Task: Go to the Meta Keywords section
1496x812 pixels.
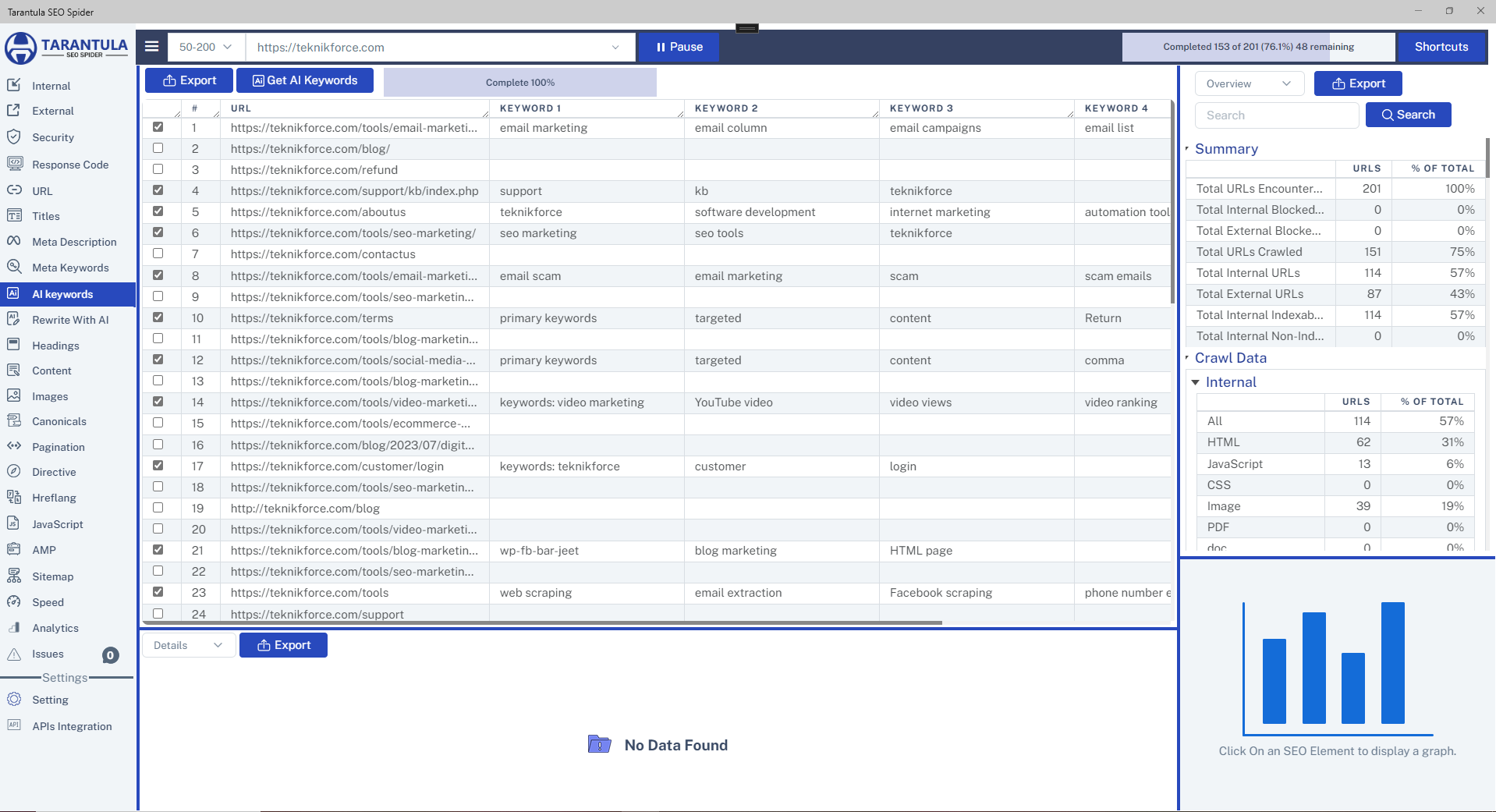Action: (x=70, y=268)
